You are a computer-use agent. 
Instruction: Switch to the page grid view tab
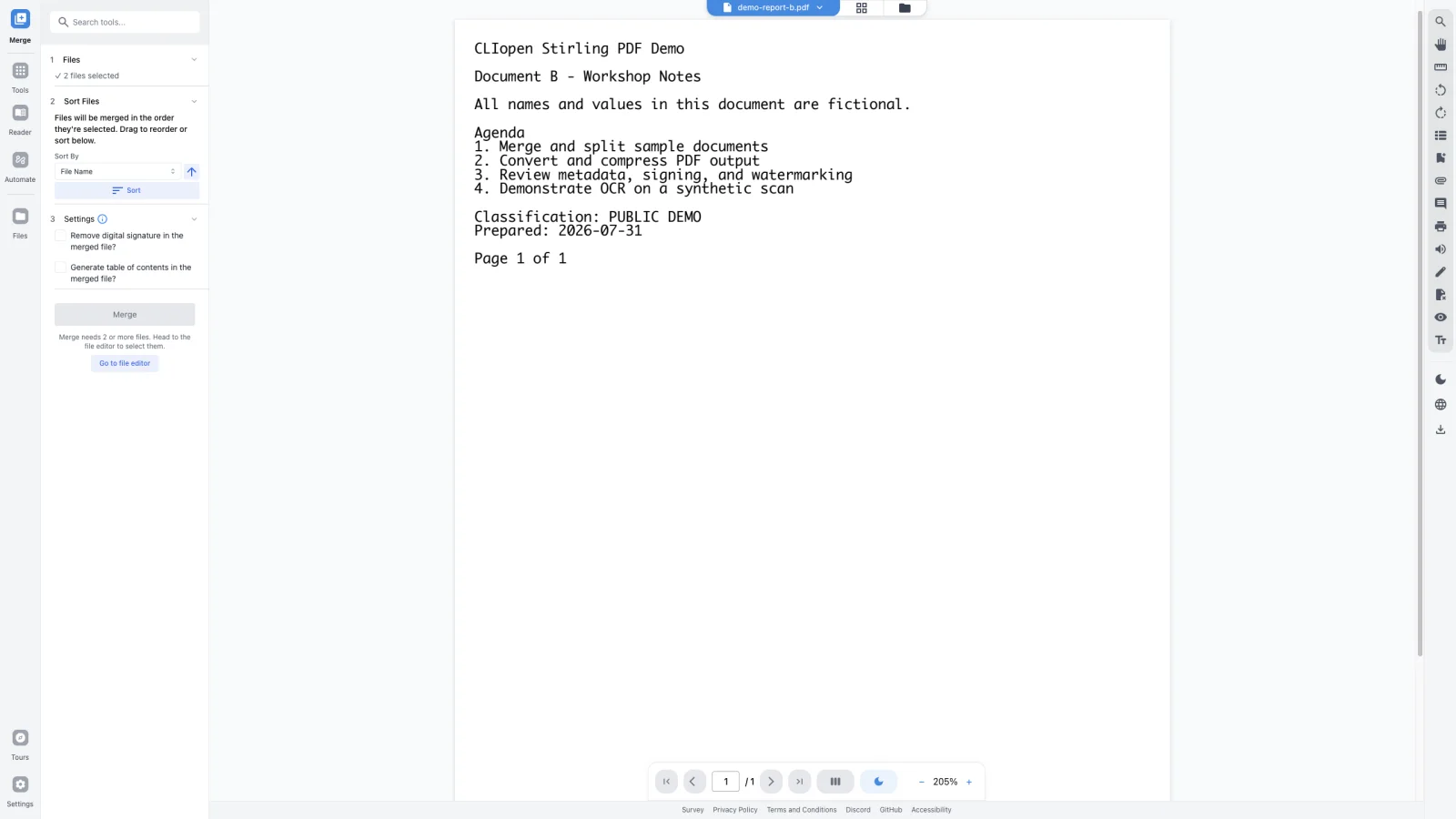coord(862,8)
